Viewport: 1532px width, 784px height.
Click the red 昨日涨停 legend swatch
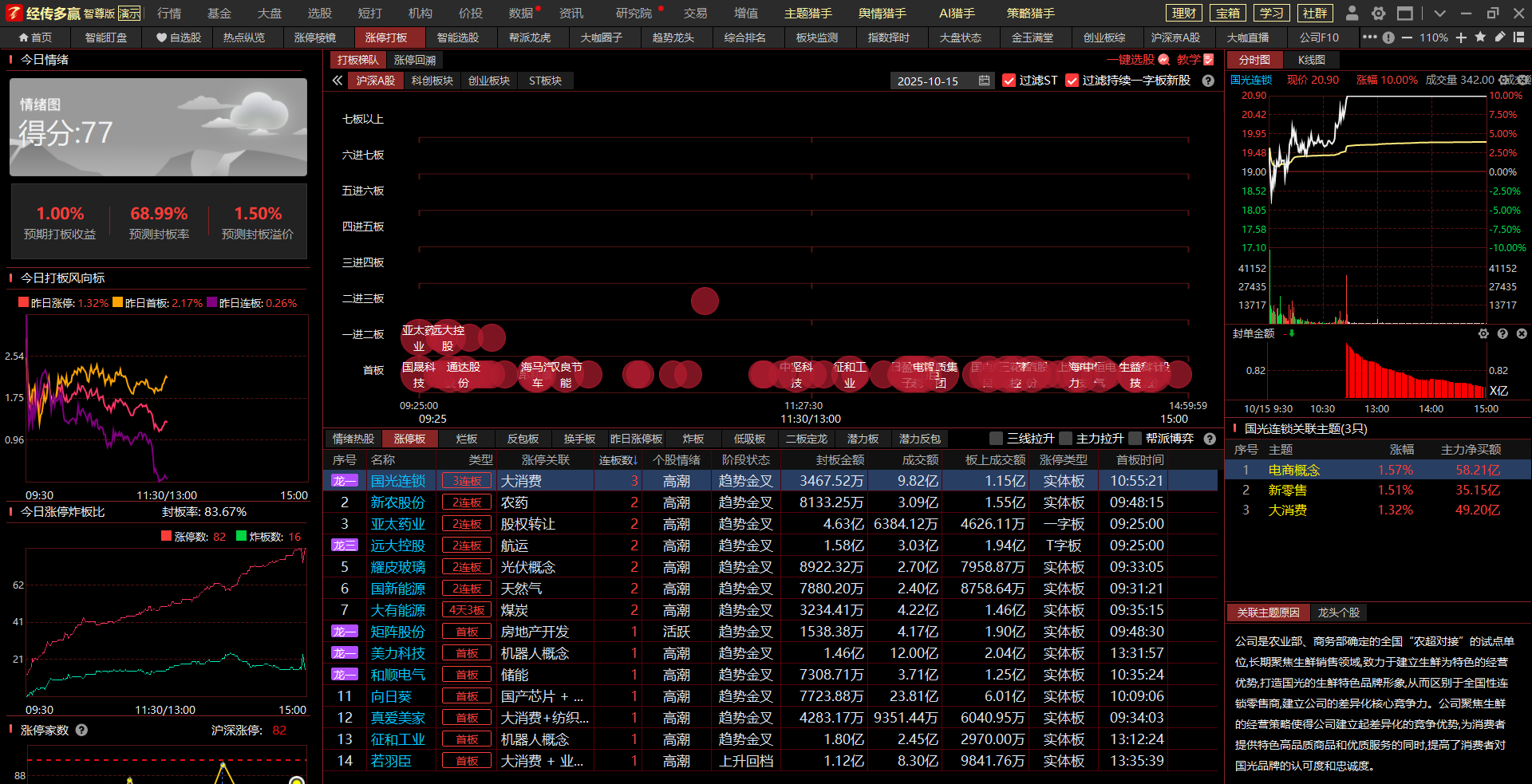(x=23, y=303)
